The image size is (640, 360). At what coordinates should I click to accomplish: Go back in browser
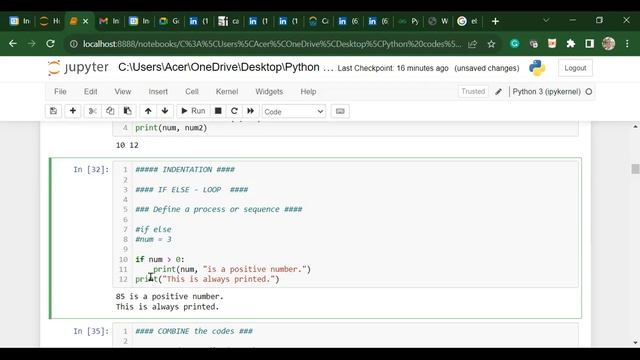(x=13, y=44)
